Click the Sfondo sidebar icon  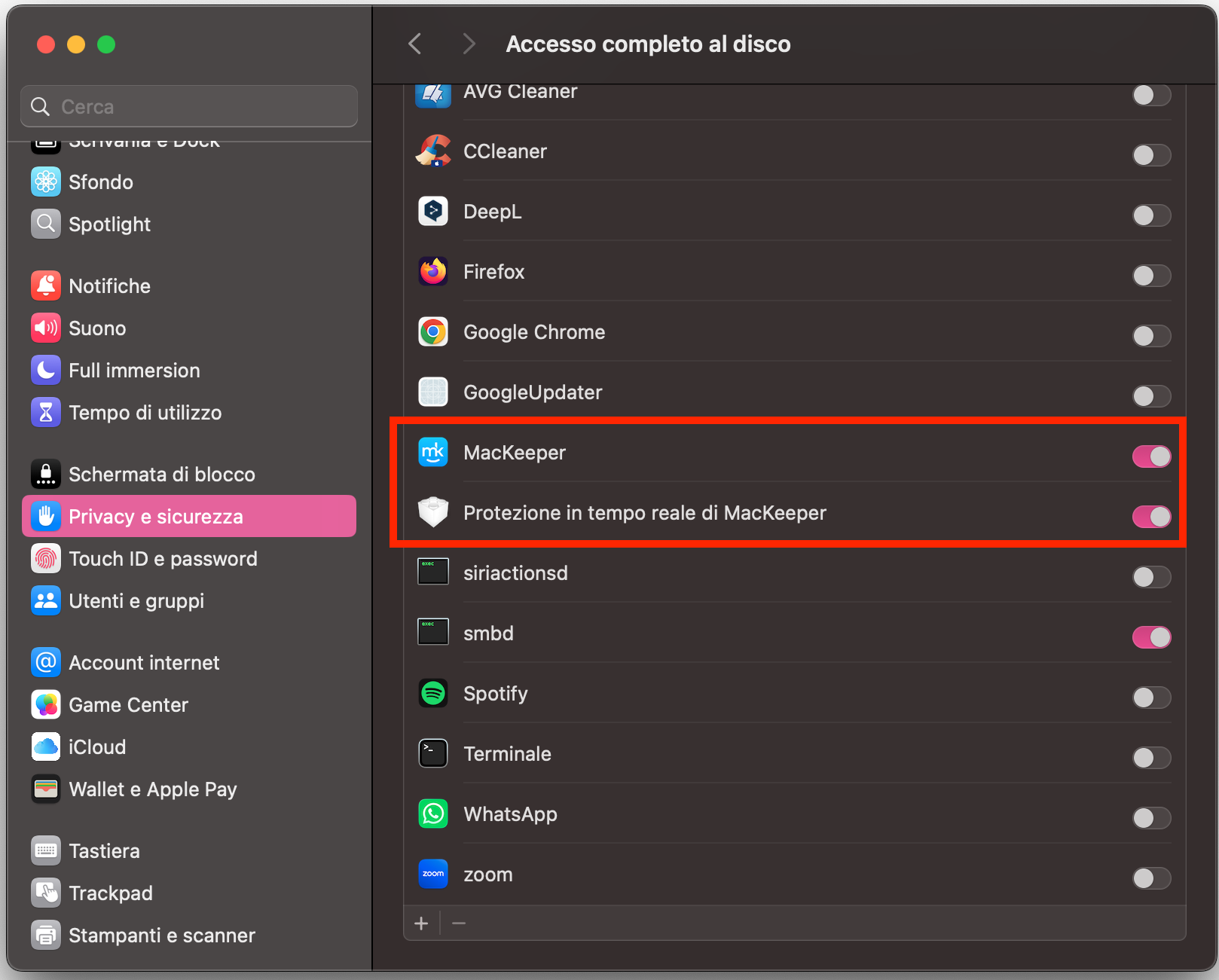pyautogui.click(x=46, y=182)
